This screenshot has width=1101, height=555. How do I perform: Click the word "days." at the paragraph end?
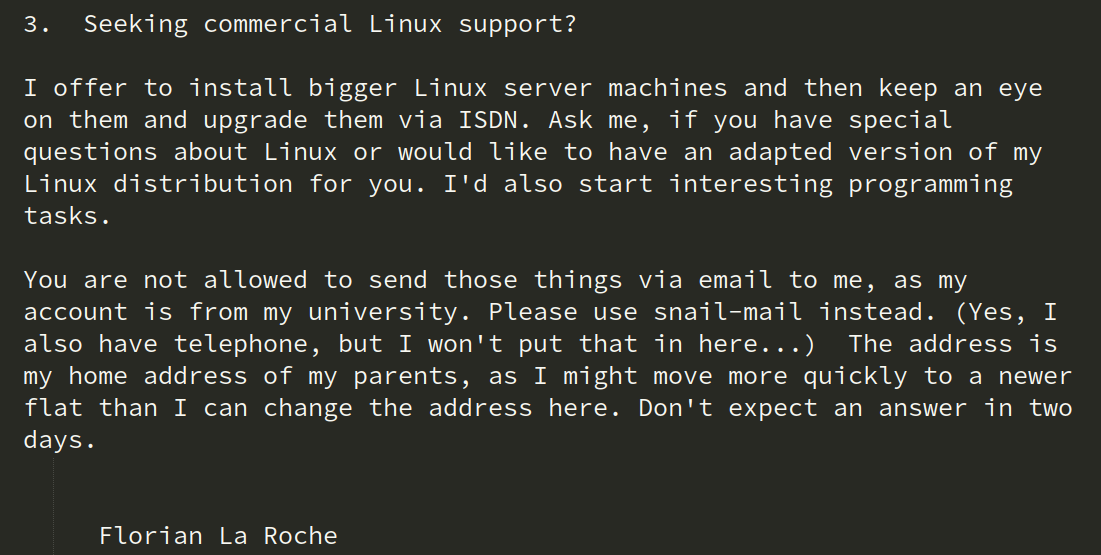[x=60, y=441]
